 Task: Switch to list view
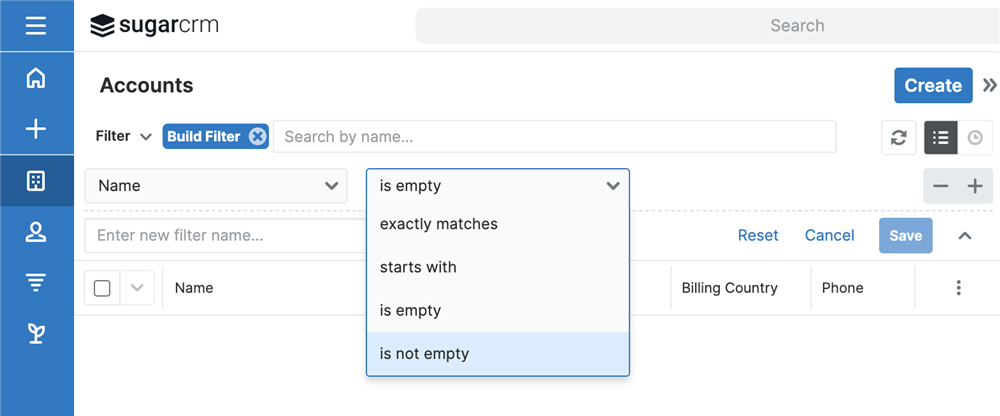click(x=940, y=138)
